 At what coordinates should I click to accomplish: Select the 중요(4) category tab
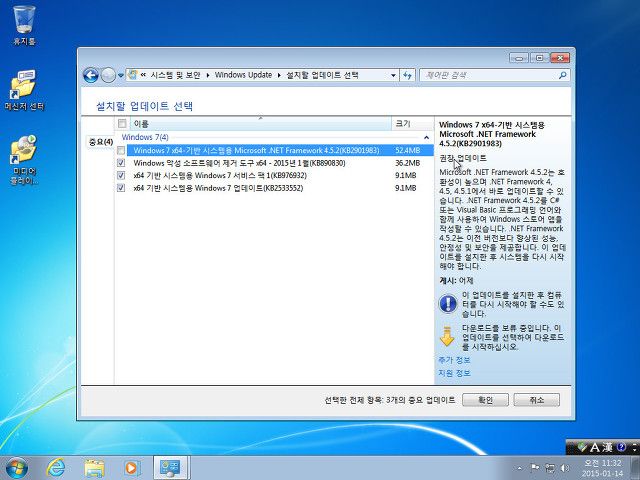click(x=101, y=142)
